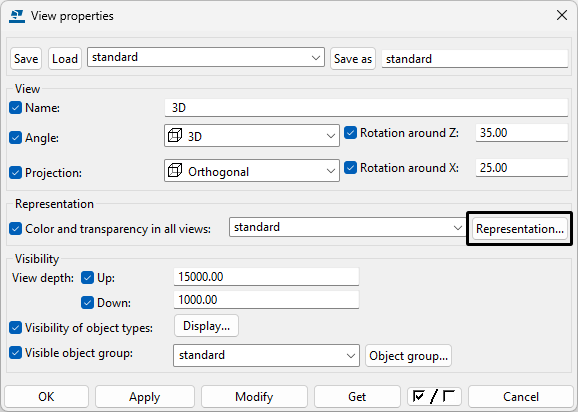Click the Apply button
The width and height of the screenshot is (578, 412).
[x=144, y=397]
